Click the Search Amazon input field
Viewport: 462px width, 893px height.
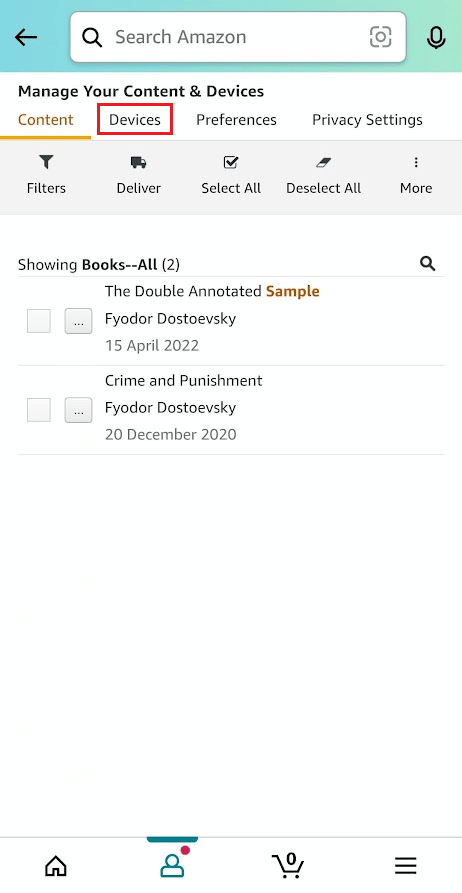pyautogui.click(x=238, y=37)
